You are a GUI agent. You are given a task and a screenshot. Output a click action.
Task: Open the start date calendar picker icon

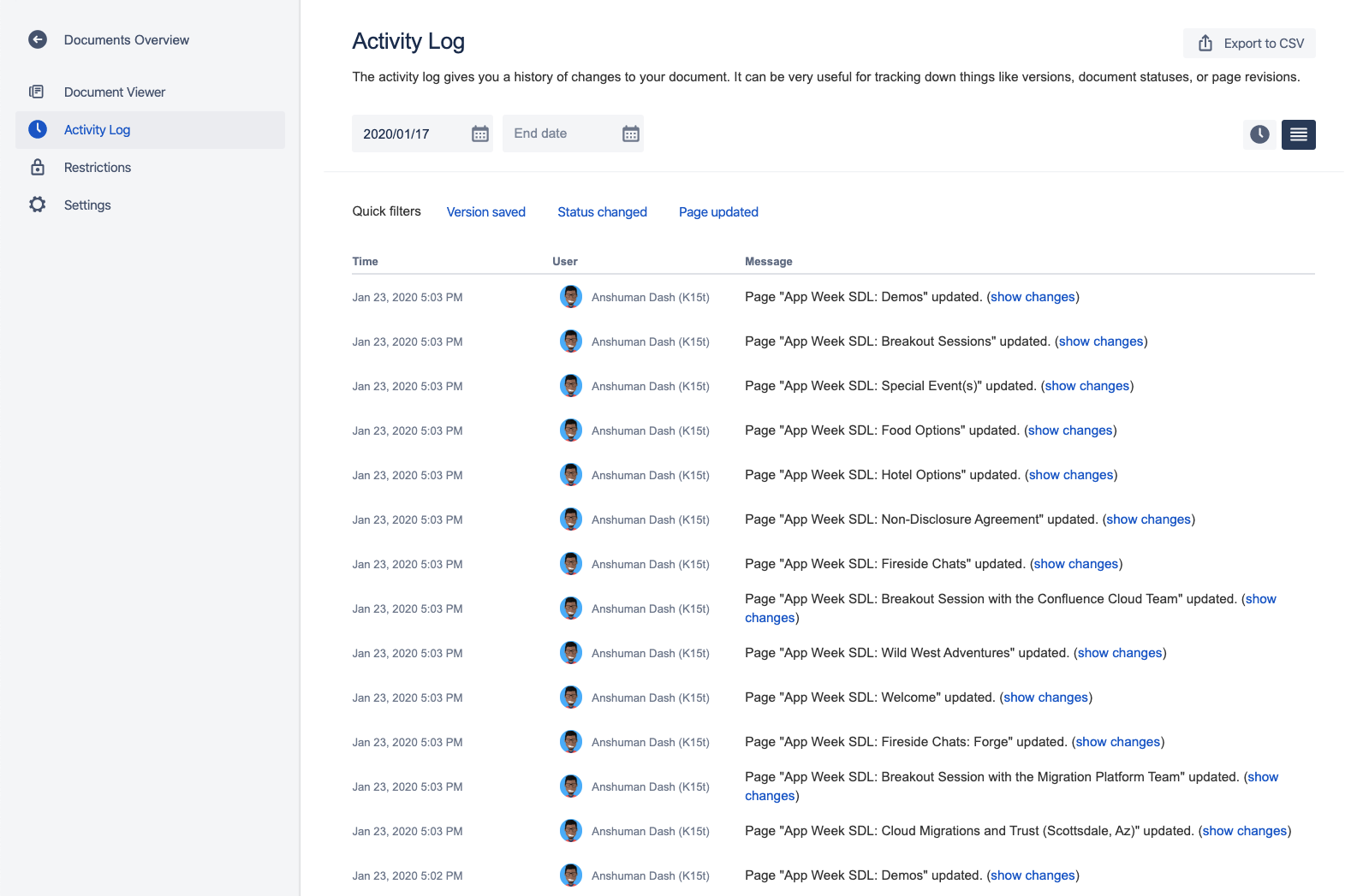click(x=480, y=134)
